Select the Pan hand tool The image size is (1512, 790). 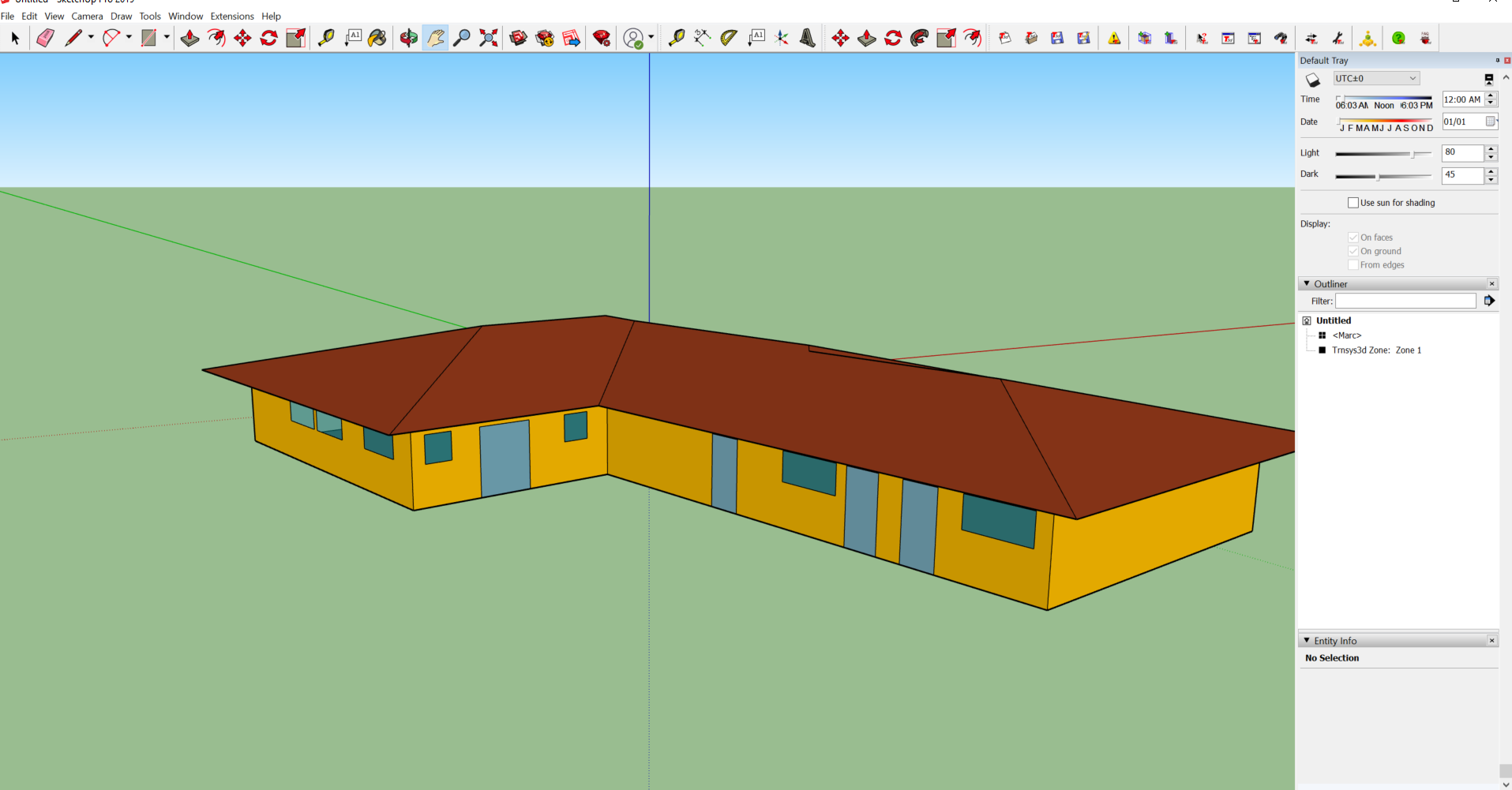[x=435, y=38]
